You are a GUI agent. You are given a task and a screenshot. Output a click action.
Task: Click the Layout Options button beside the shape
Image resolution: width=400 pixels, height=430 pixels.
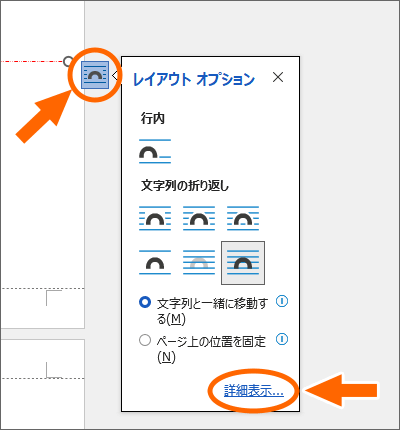pos(95,75)
